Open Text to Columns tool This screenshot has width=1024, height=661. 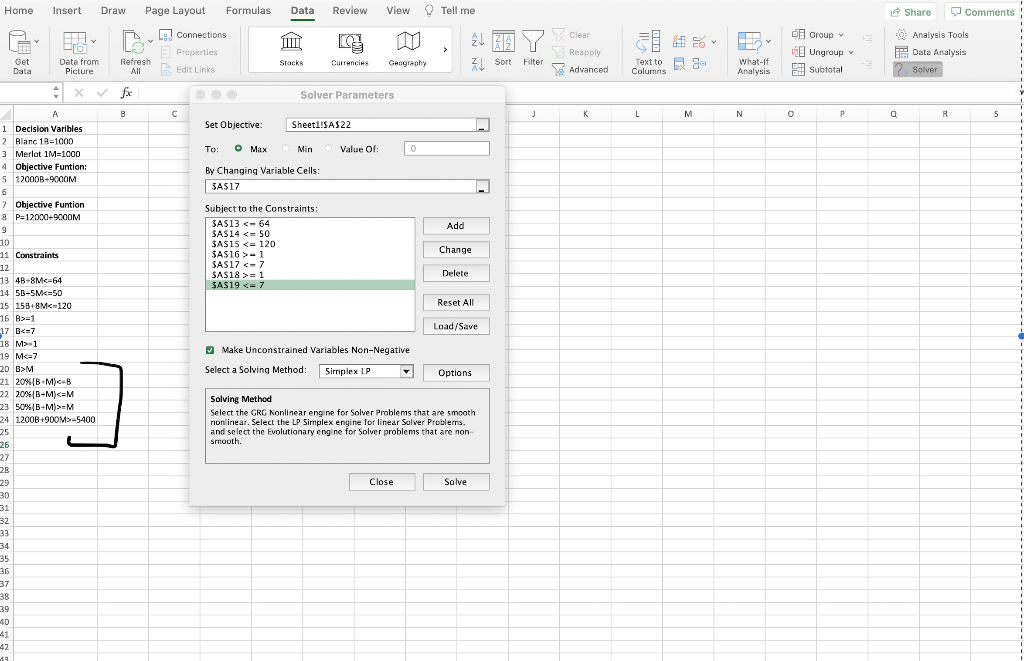[649, 42]
